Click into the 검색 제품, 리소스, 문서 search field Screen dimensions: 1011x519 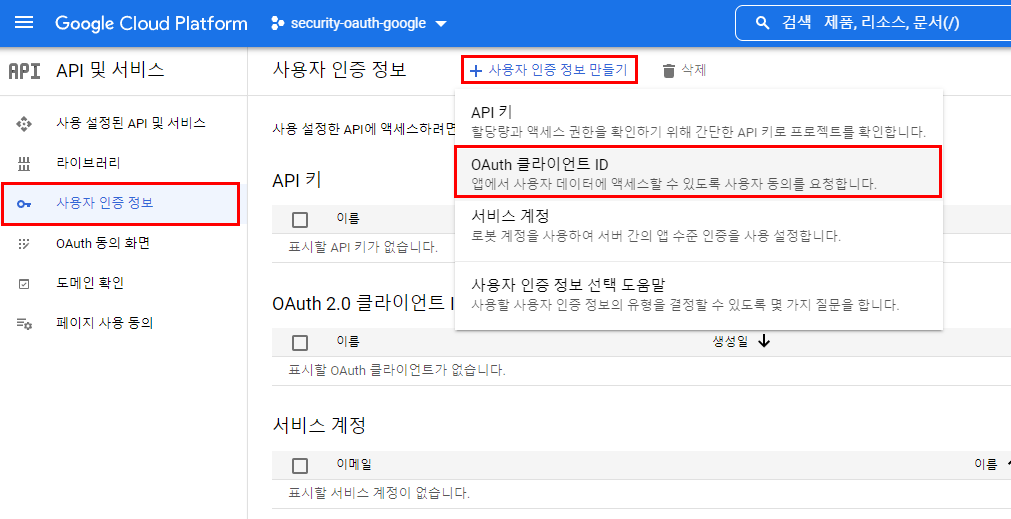coord(874,23)
